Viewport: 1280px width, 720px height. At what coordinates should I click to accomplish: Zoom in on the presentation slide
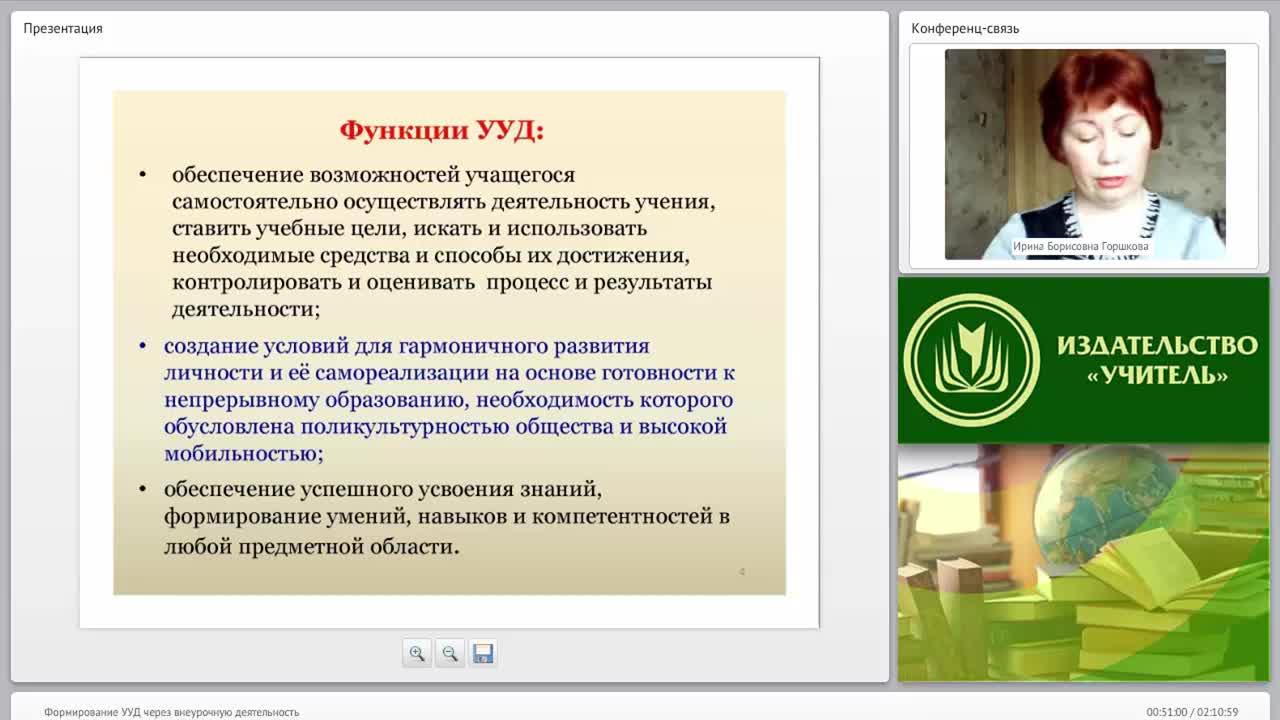[x=417, y=653]
